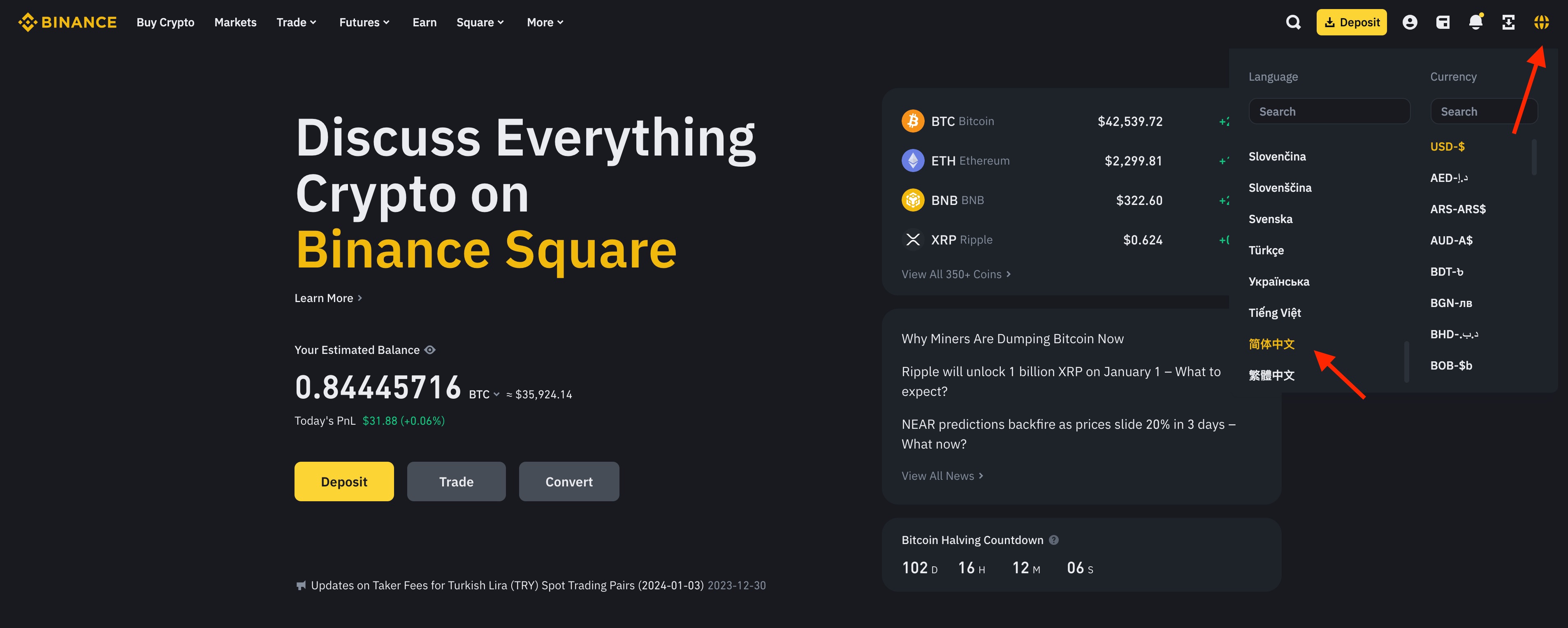Open the wallet icon in header
This screenshot has height=628, width=1568.
[1443, 23]
